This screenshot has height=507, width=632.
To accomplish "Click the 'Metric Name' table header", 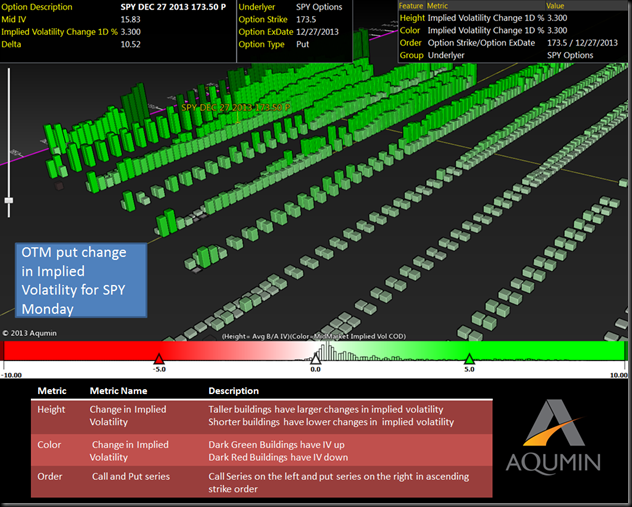I will coord(118,391).
